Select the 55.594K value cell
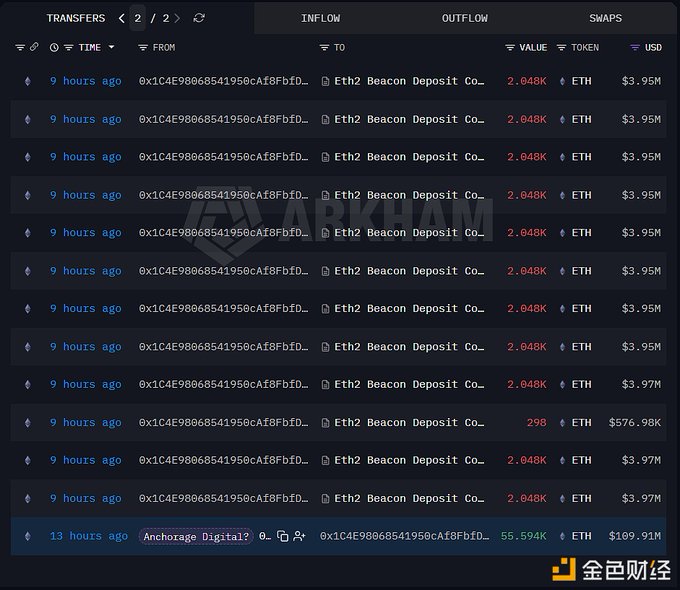Screen dimensions: 680x590 [523, 536]
